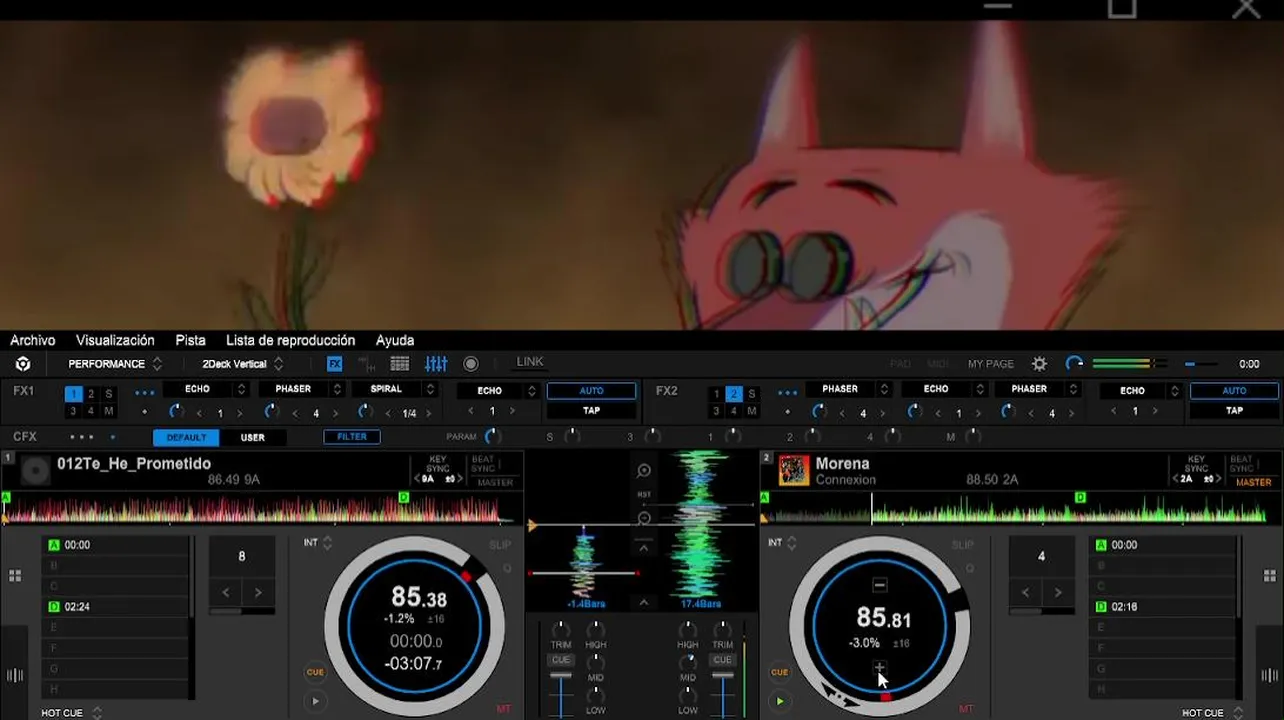
Task: Select the CFX DEFAULT tab
Action: 186,437
